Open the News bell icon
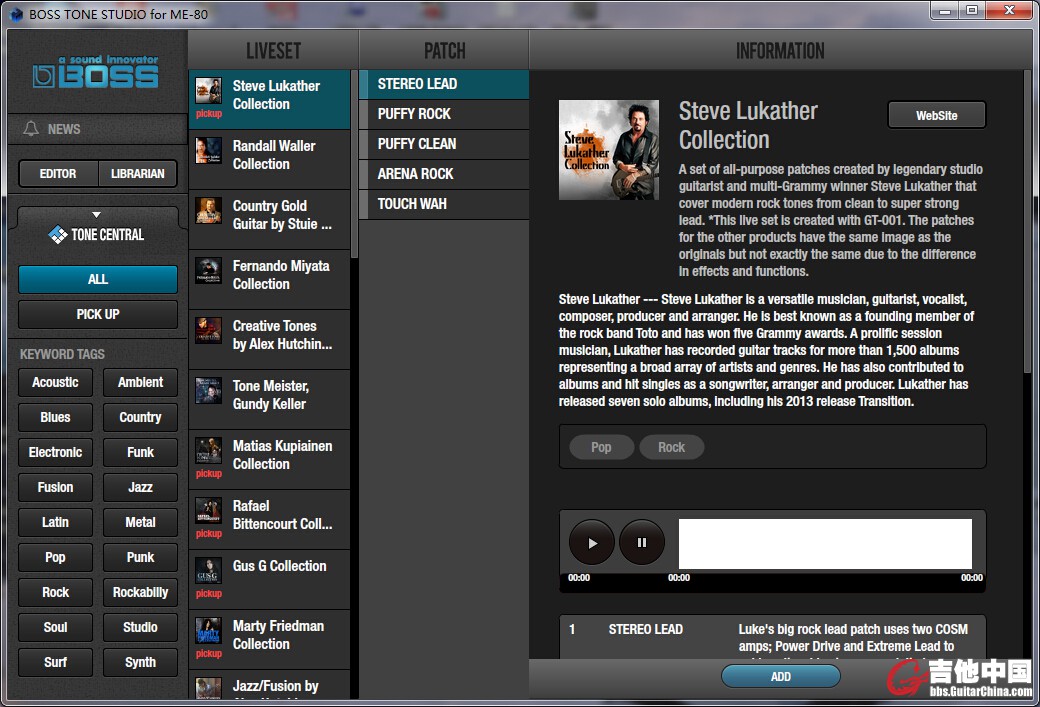The image size is (1040, 707). pyautogui.click(x=31, y=129)
